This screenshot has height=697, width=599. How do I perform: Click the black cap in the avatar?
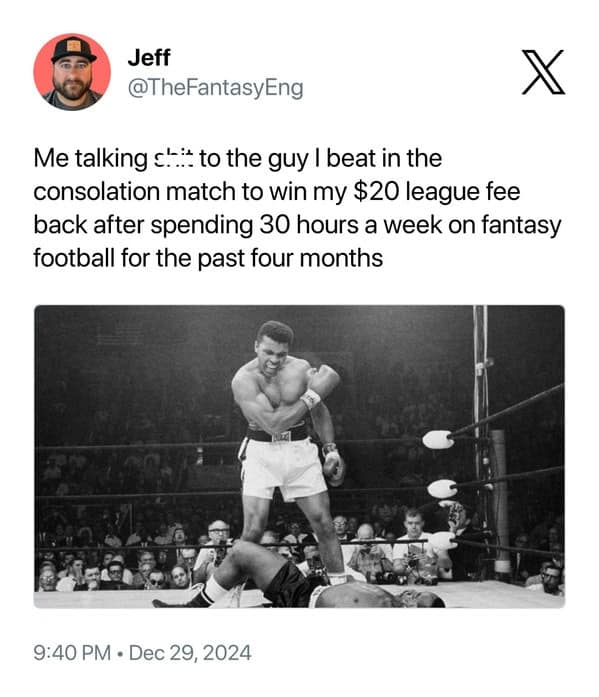tap(73, 49)
